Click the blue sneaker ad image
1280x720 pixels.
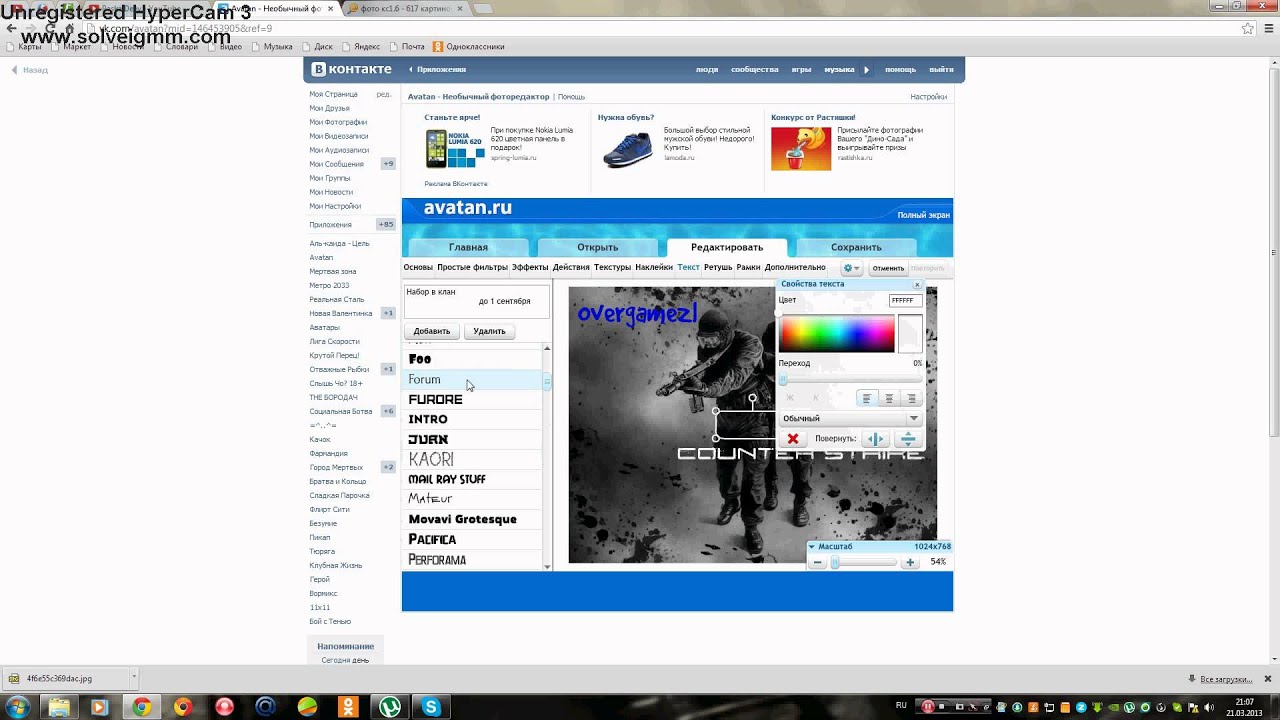click(x=627, y=148)
